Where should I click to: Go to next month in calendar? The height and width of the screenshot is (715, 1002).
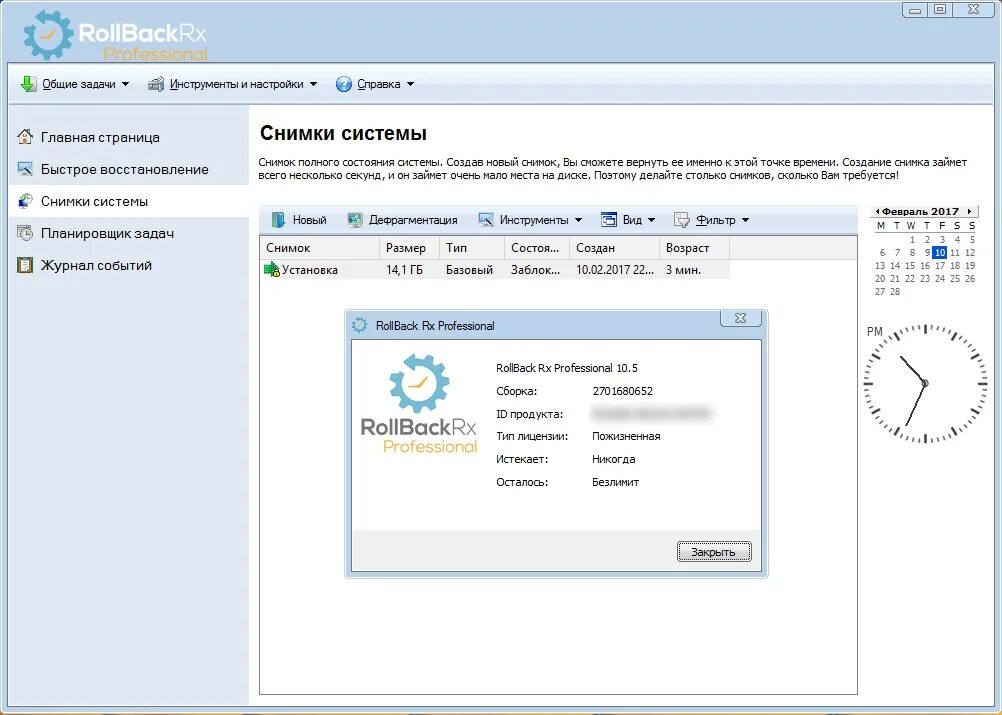coord(969,211)
